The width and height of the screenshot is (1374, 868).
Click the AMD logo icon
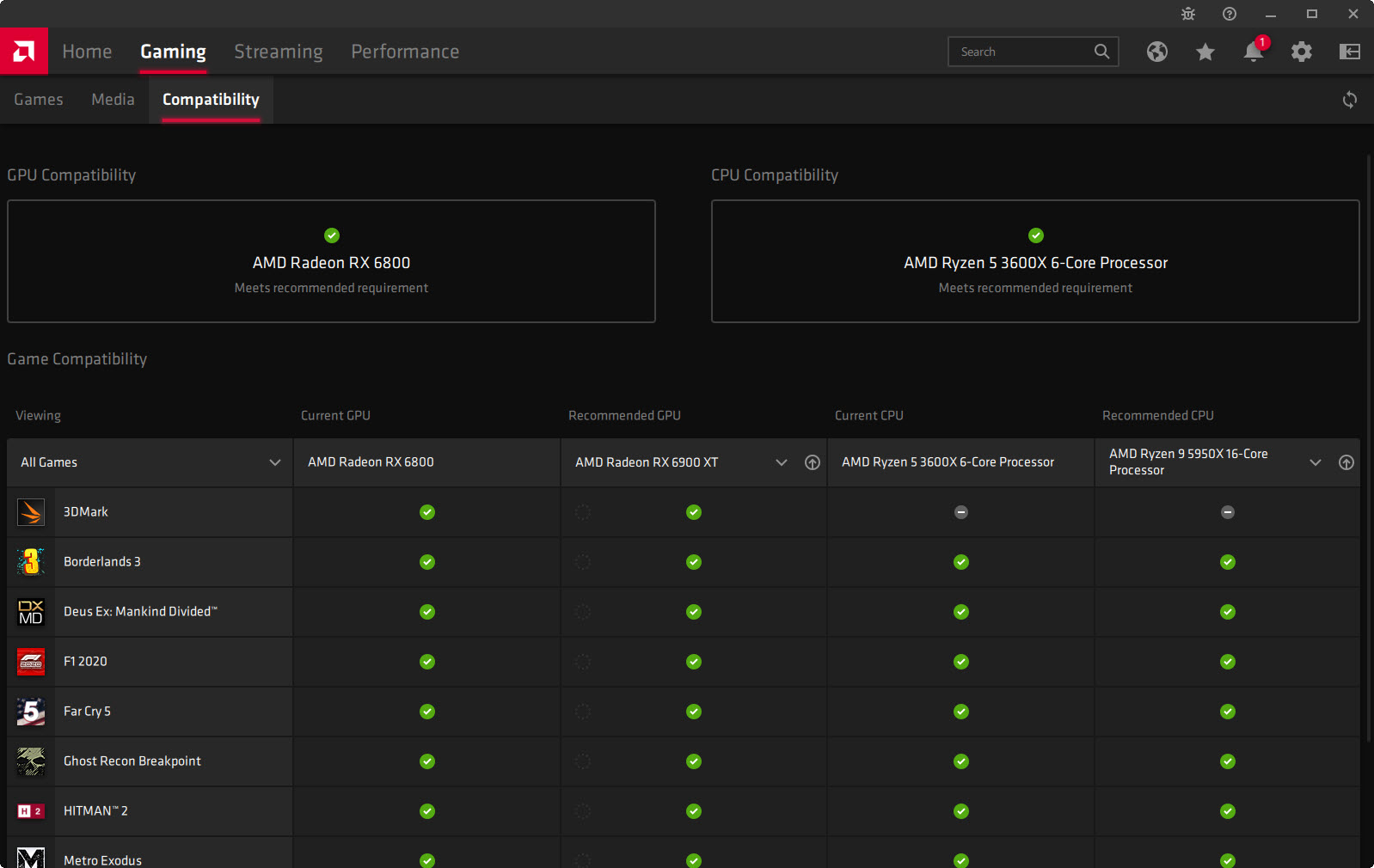click(x=24, y=52)
